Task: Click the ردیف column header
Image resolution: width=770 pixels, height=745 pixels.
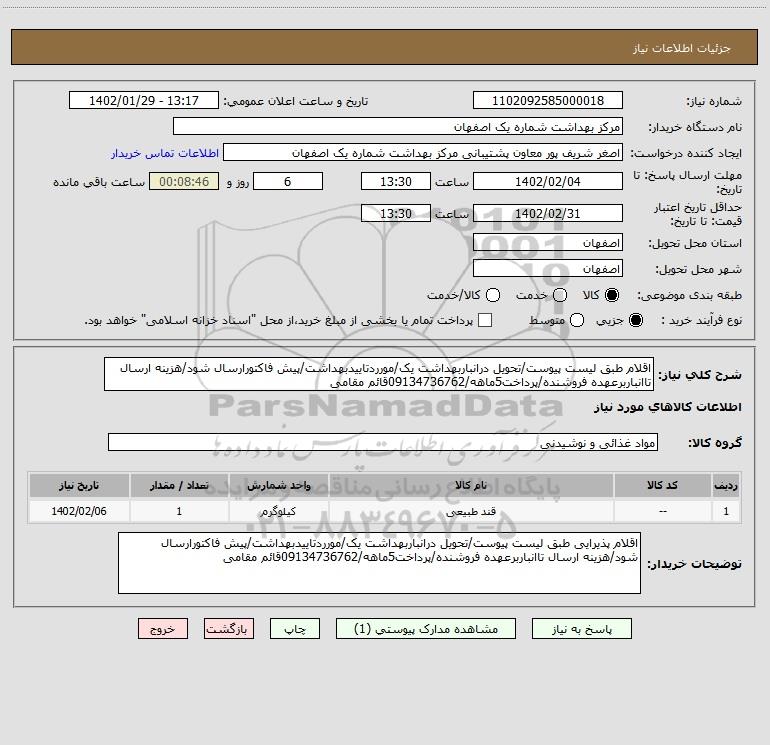Action: (x=726, y=485)
